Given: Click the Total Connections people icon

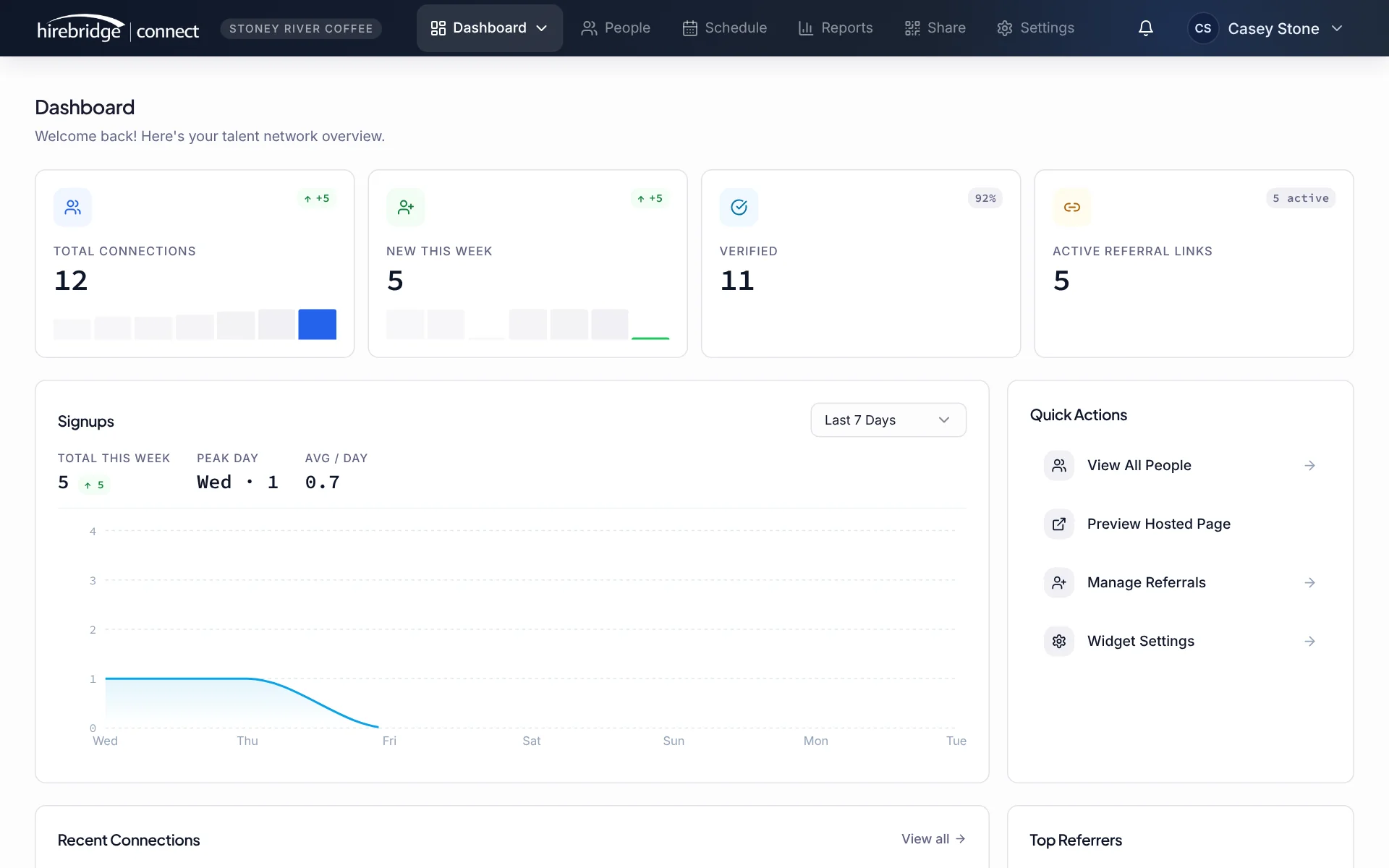Looking at the screenshot, I should pyautogui.click(x=72, y=208).
